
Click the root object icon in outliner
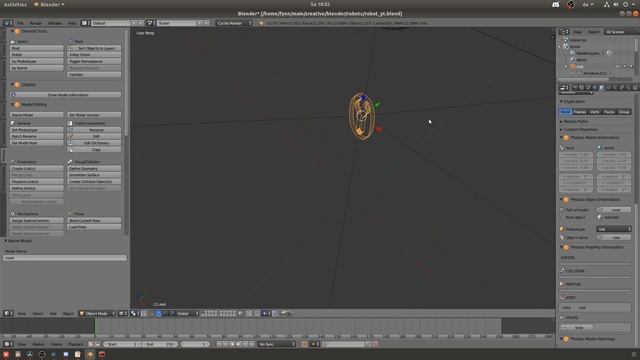(x=573, y=67)
